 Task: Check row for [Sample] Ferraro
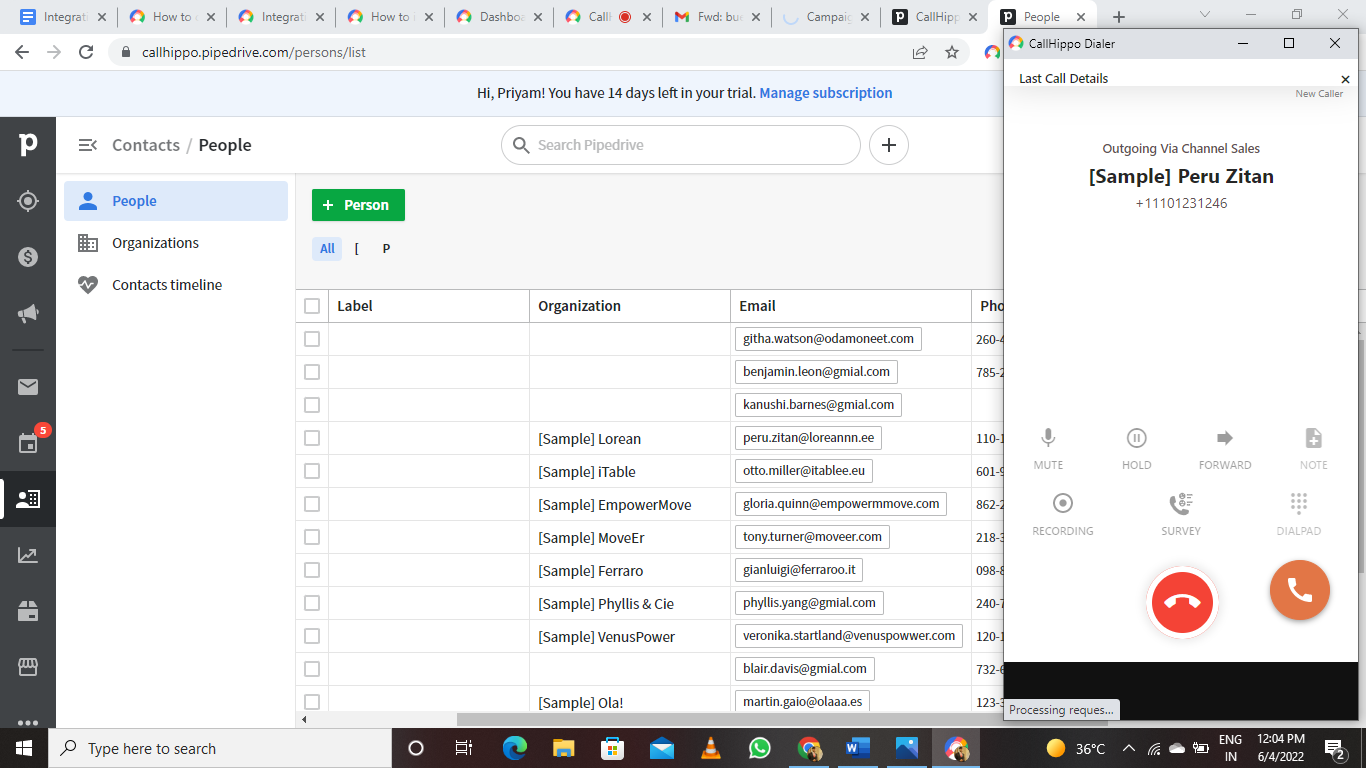(312, 570)
